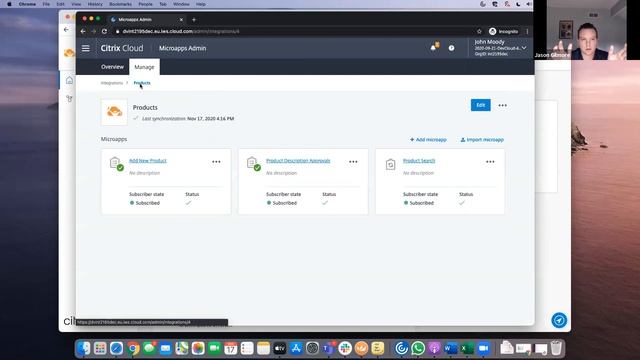Viewport: 640px width, 360px height.
Task: Switch to the Overview tab
Action: point(112,67)
